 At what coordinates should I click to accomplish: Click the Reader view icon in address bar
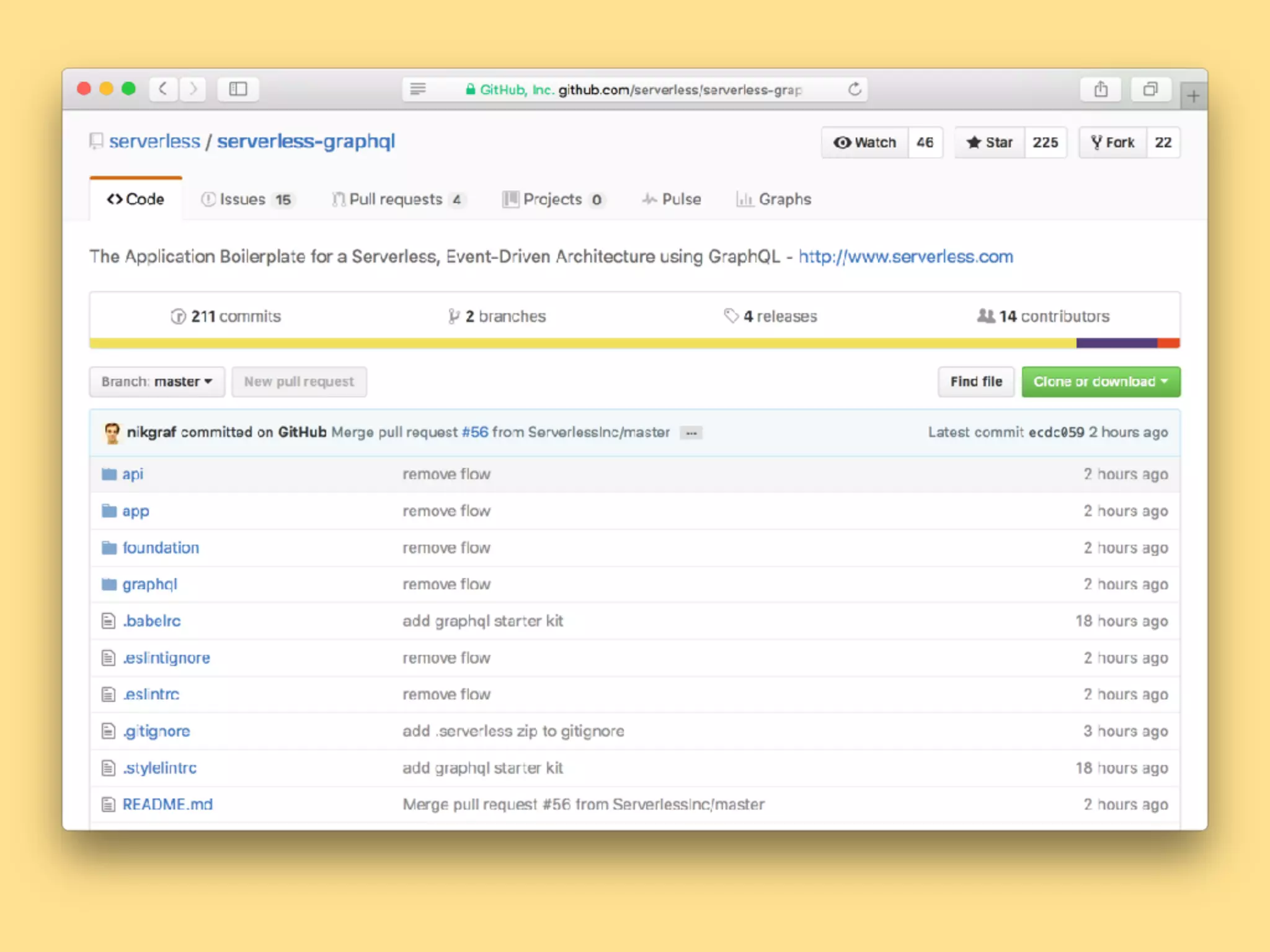point(418,89)
